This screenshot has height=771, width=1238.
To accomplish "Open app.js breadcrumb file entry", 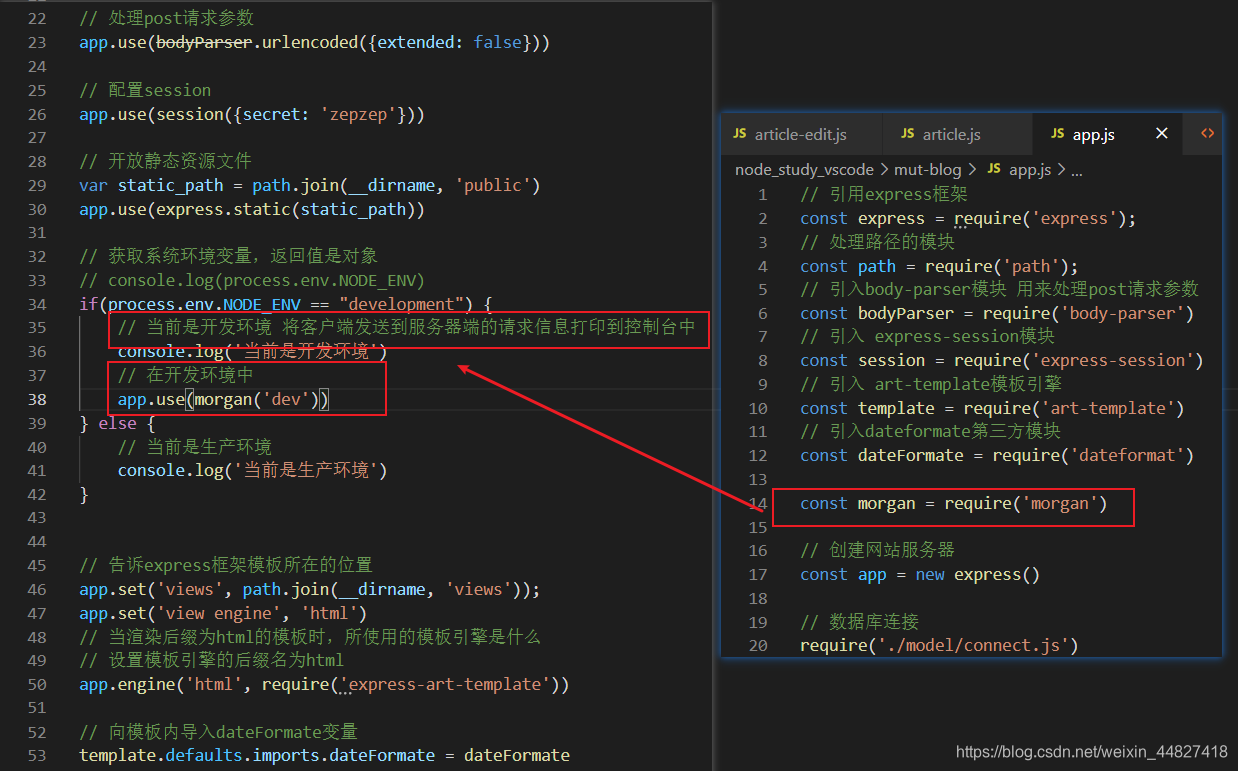I will click(x=1030, y=170).
